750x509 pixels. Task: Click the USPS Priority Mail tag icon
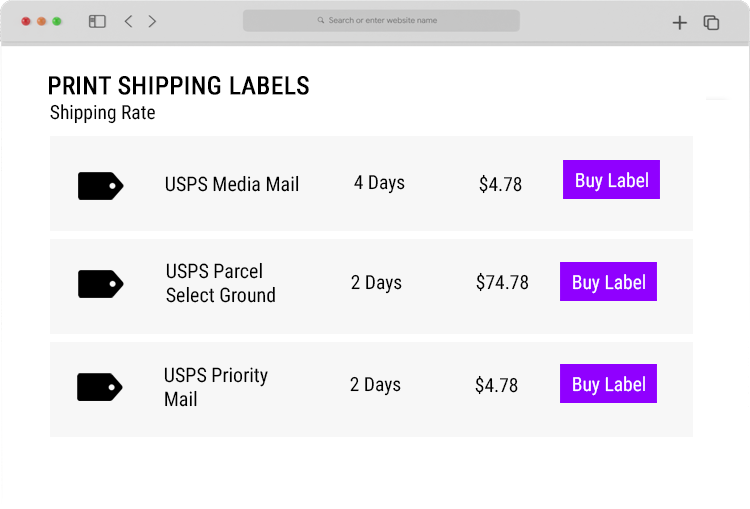click(x=99, y=387)
